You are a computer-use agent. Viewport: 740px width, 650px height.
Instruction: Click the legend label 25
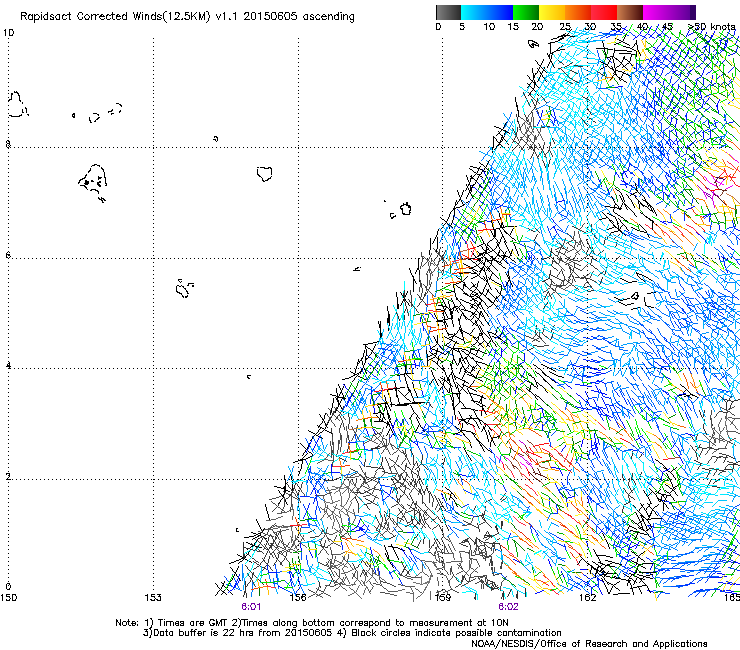[565, 26]
